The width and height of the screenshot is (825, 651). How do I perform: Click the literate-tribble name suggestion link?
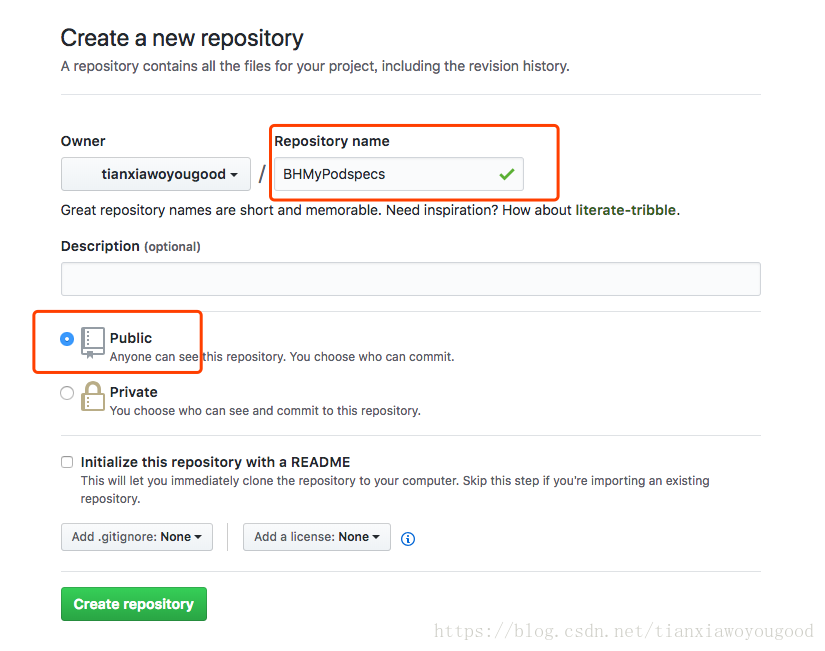click(625, 210)
